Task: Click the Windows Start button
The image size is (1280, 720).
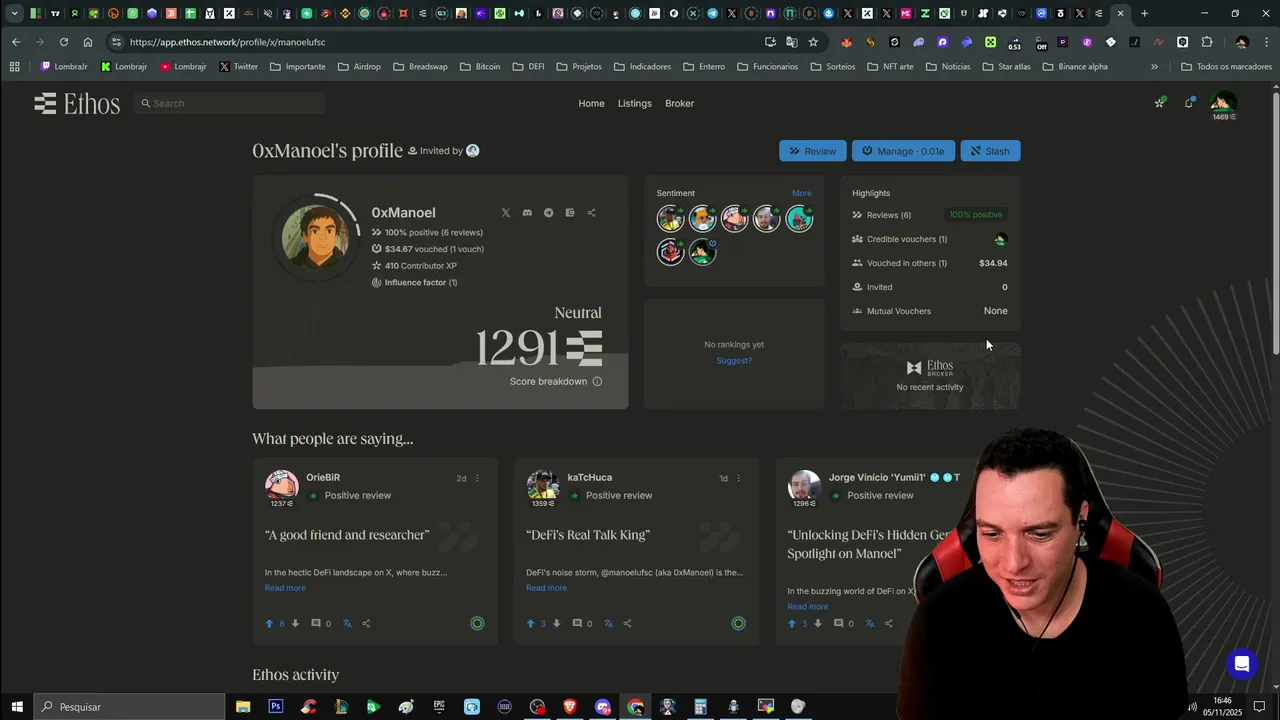Action: coord(17,707)
